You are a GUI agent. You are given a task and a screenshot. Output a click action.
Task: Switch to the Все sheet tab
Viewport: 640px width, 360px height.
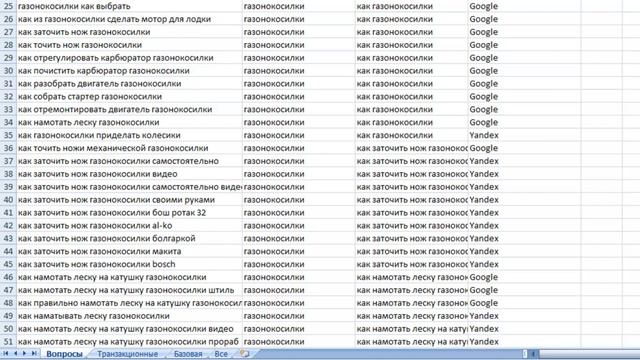[221, 354]
